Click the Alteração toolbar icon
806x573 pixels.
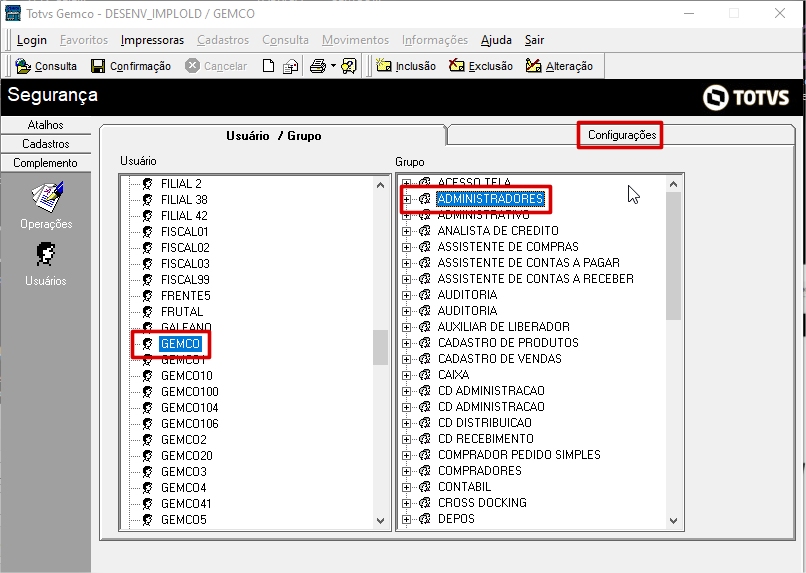tap(534, 65)
